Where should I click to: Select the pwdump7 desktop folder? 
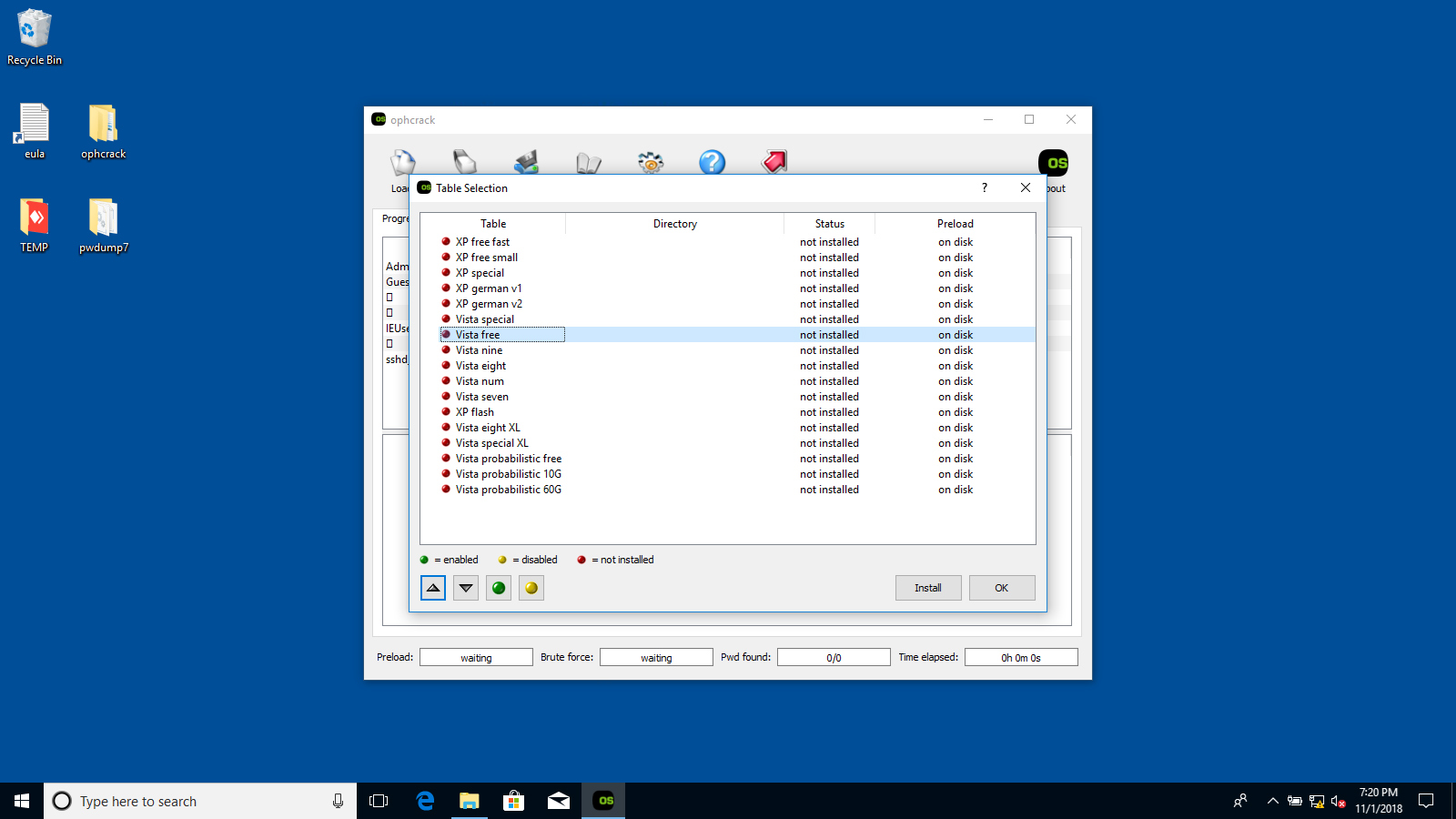tap(104, 226)
